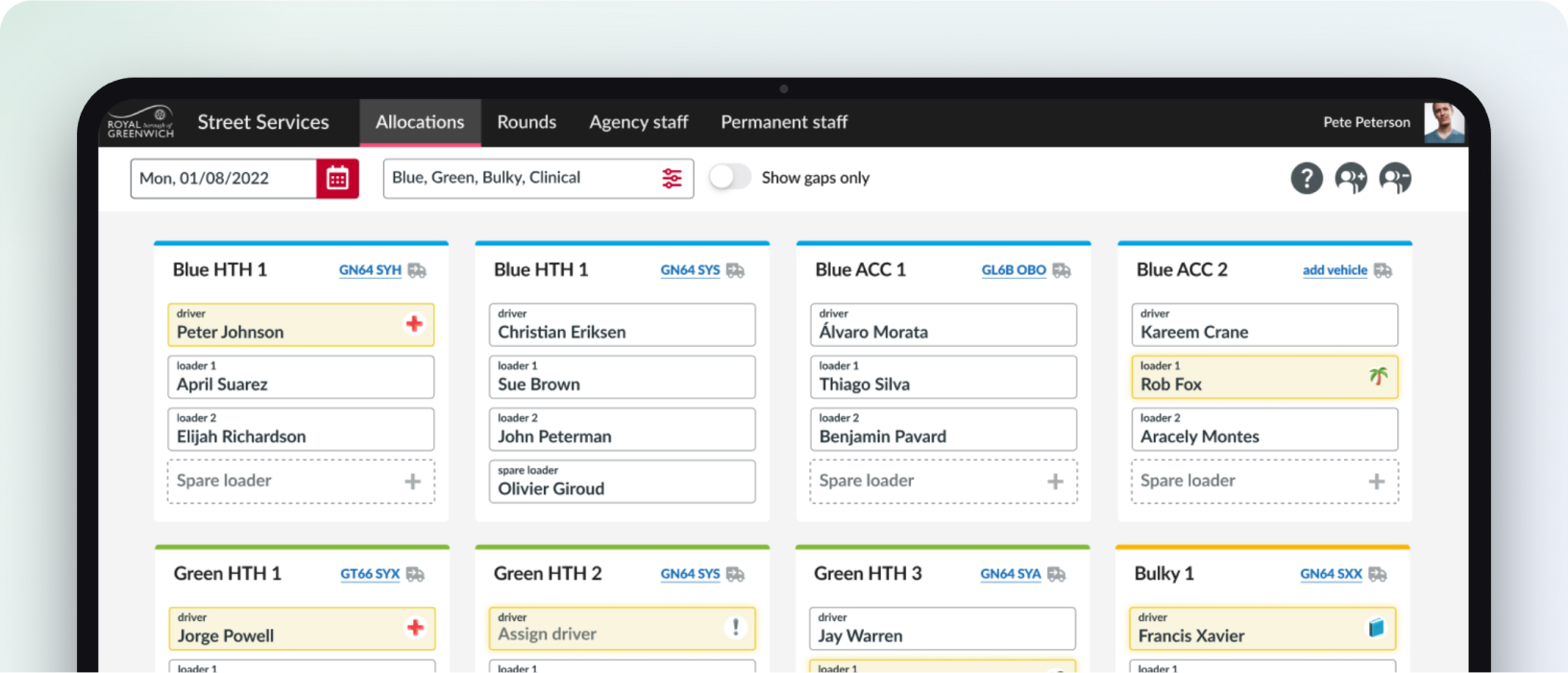Click the Pete Peterson user name
1568x673 pixels.
point(1366,122)
